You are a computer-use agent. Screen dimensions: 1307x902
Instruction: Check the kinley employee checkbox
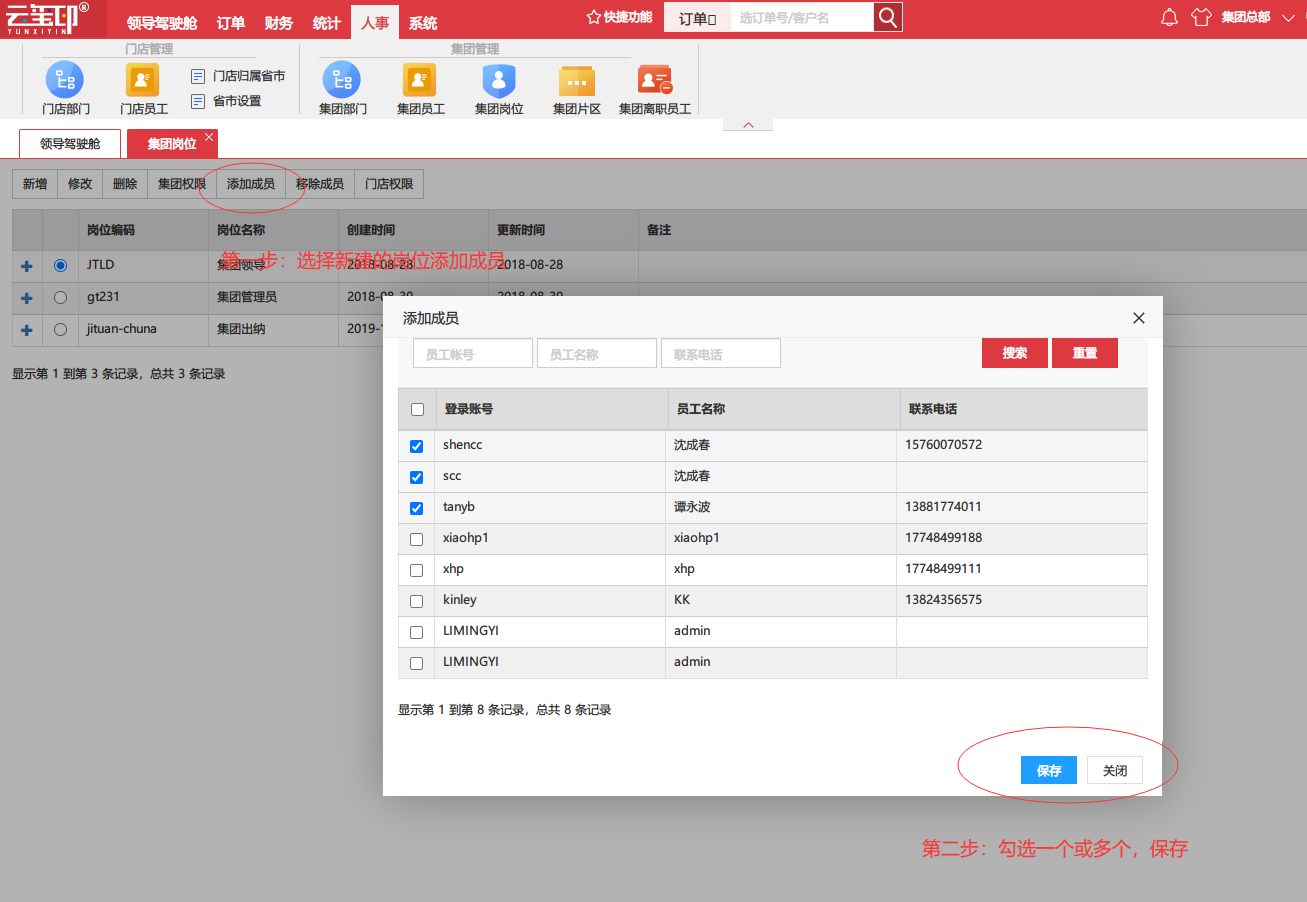click(x=417, y=601)
